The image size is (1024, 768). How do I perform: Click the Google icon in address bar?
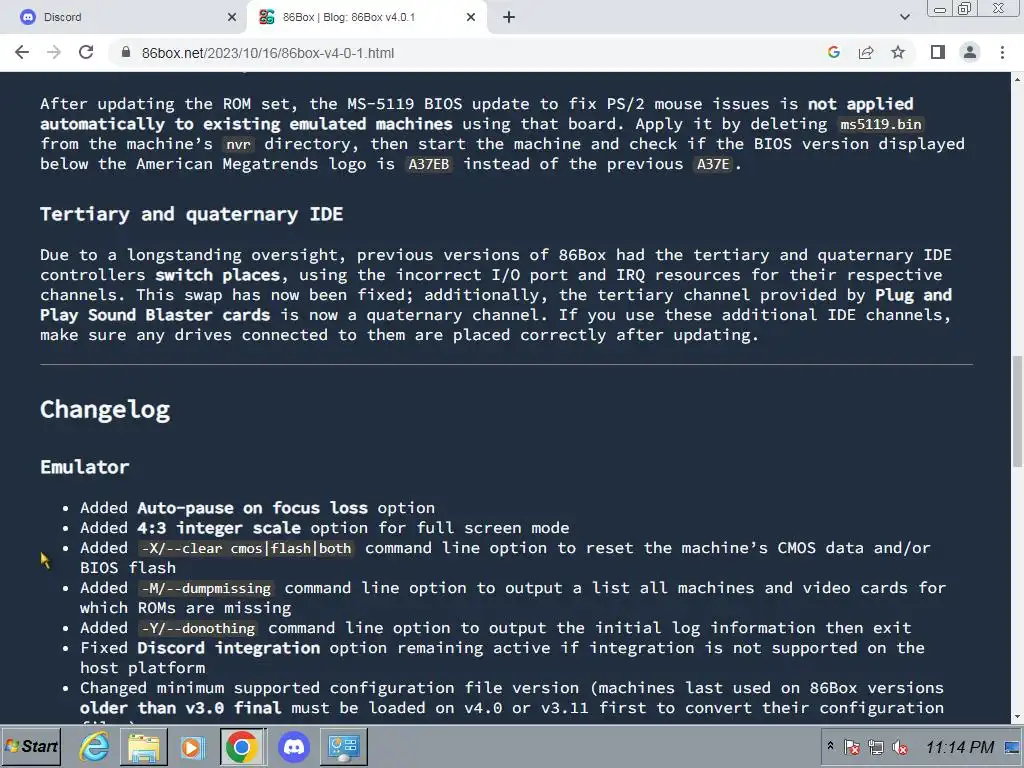tap(833, 52)
